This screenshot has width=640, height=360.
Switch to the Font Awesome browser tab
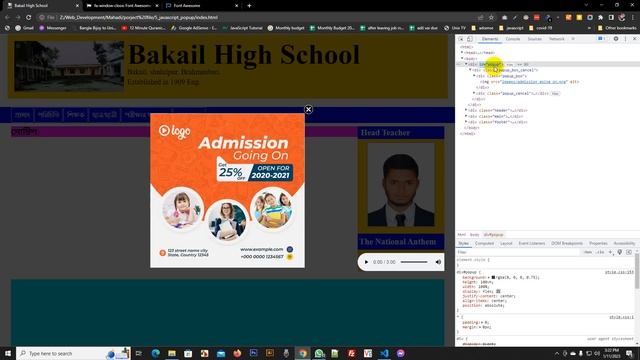pos(202,6)
